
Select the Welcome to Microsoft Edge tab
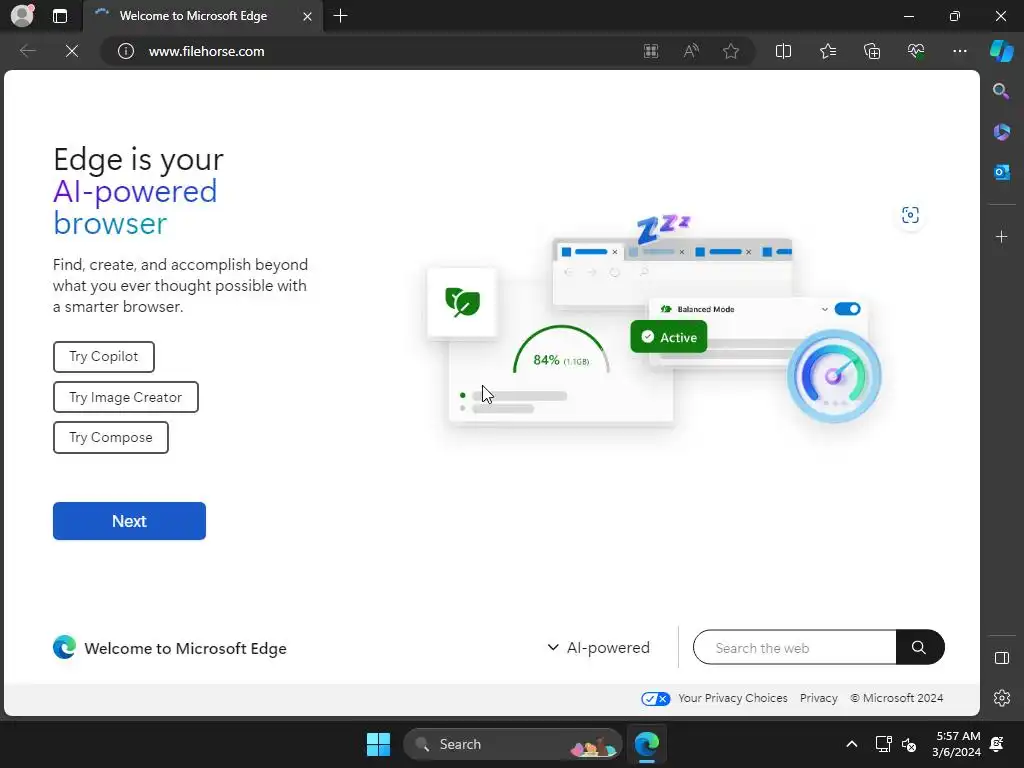pyautogui.click(x=202, y=16)
